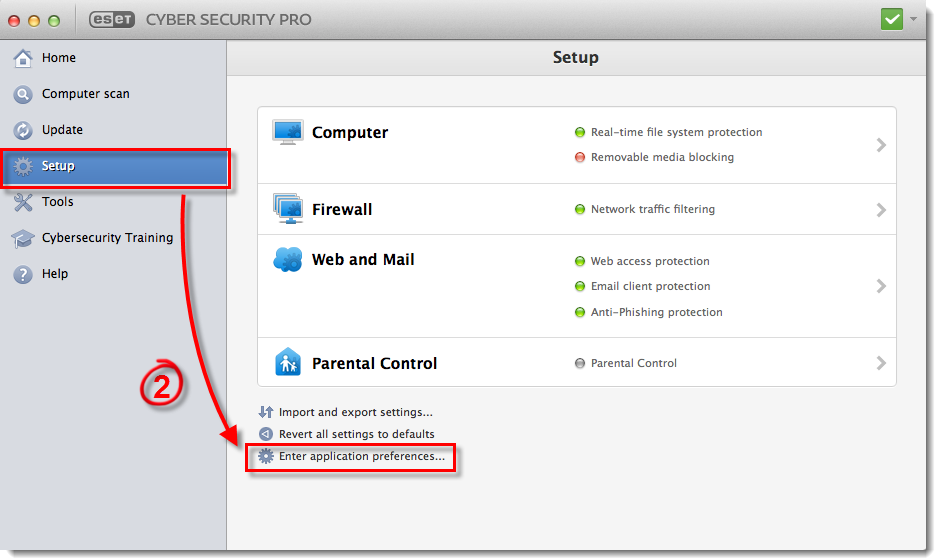Expand the Firewall section arrow
Screen dimensions: 935x559
click(881, 210)
